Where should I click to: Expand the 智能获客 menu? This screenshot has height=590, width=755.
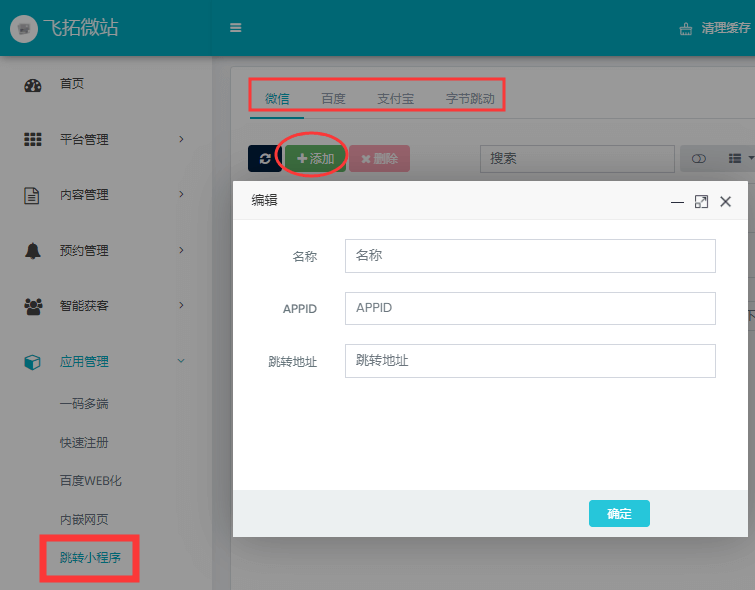point(181,305)
